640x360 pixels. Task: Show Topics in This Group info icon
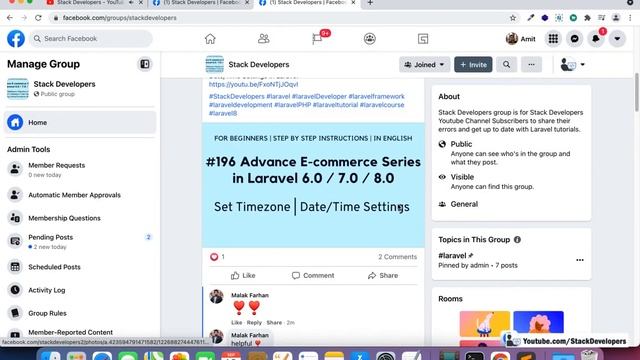pos(517,240)
